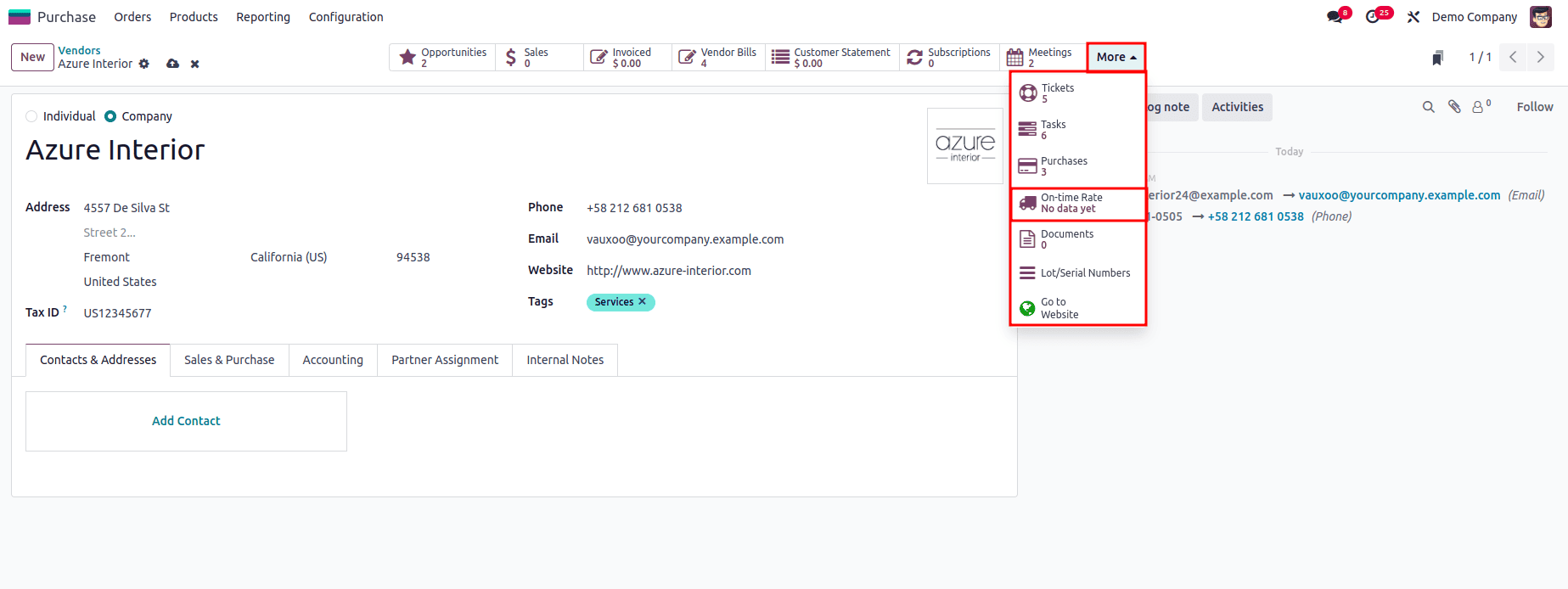Open Tasks from the More menu
This screenshot has height=589, width=1568.
pos(1078,129)
